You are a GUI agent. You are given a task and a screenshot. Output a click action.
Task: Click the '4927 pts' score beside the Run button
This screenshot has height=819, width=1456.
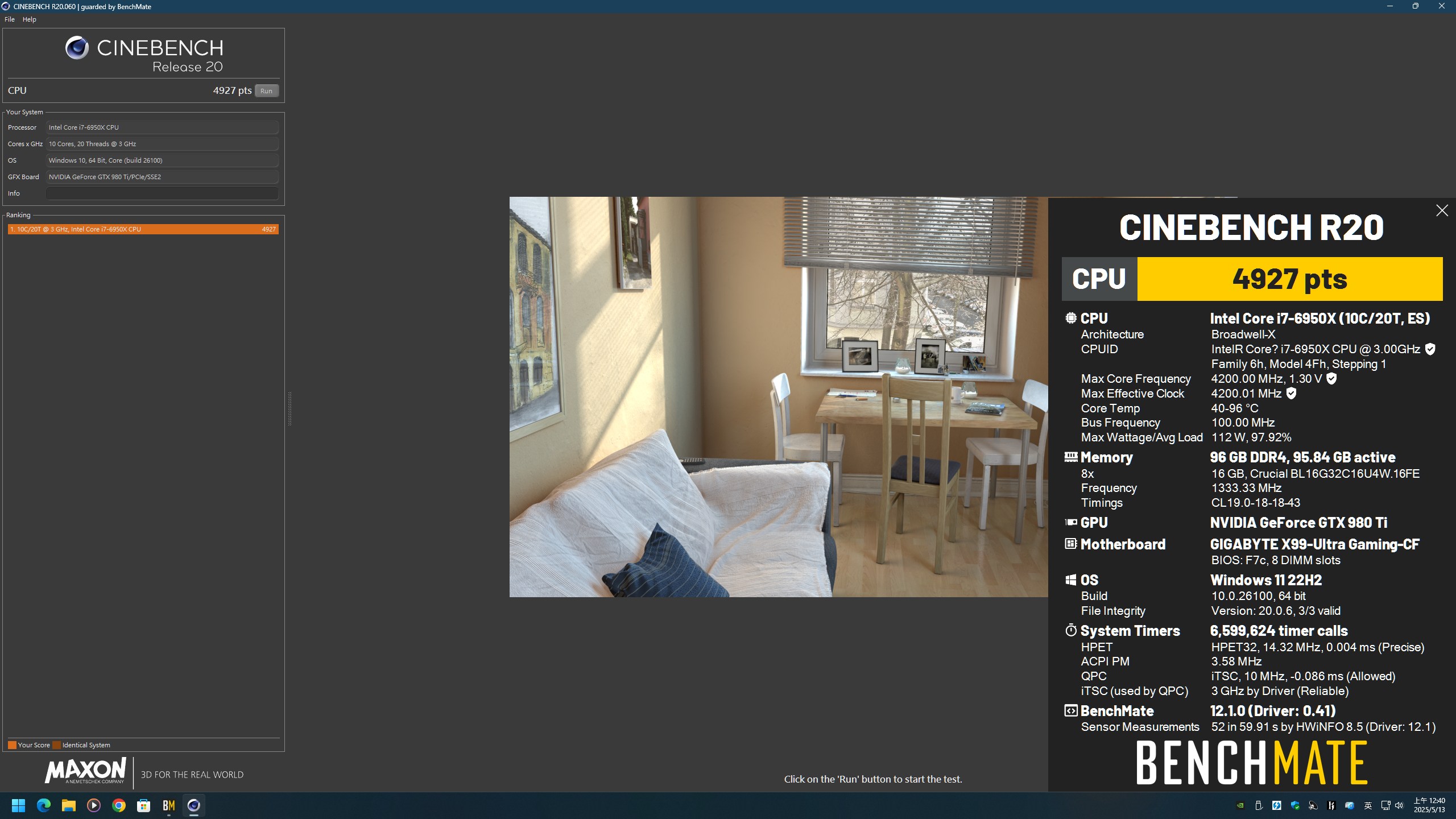(x=232, y=90)
